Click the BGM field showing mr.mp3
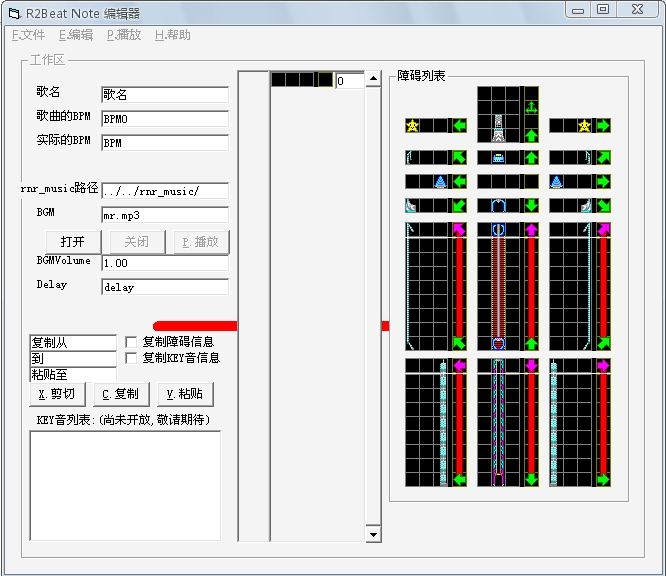 (165, 215)
